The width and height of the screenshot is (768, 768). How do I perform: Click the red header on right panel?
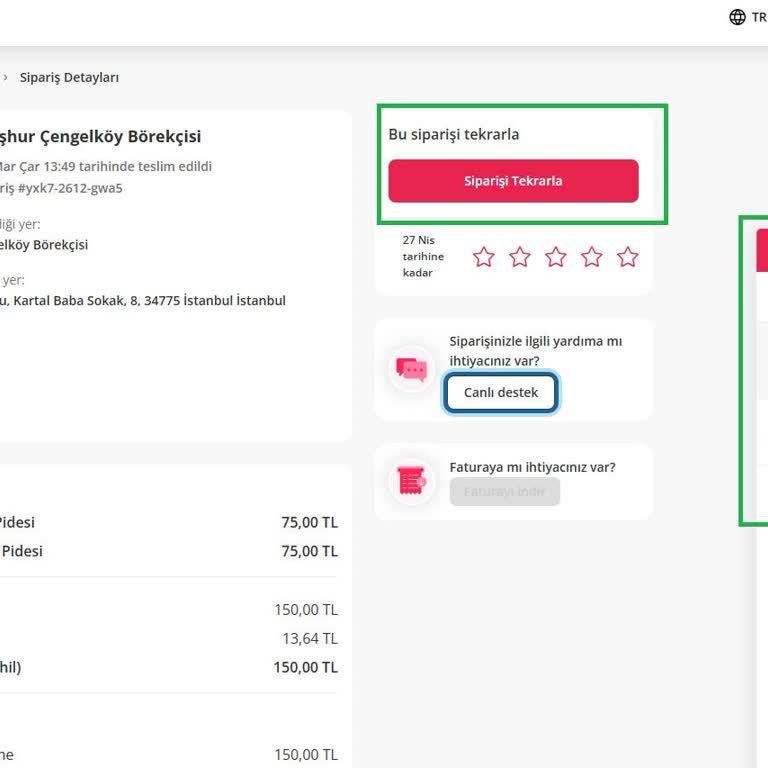click(x=761, y=250)
